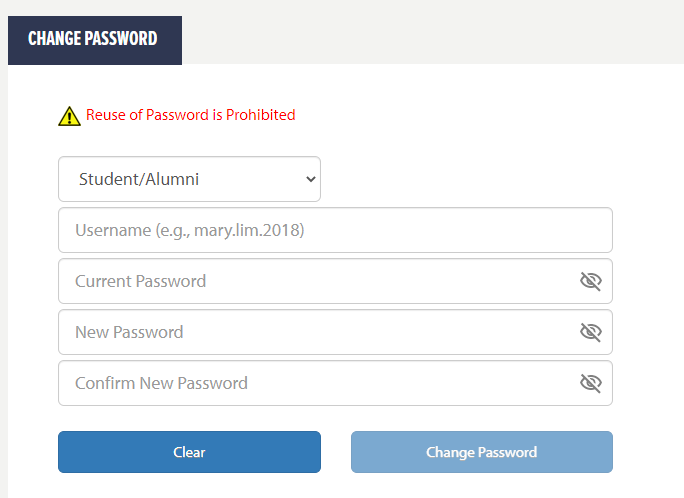Click the 'mary.lim.2018' username placeholder text
The height and width of the screenshot is (498, 684).
(251, 230)
